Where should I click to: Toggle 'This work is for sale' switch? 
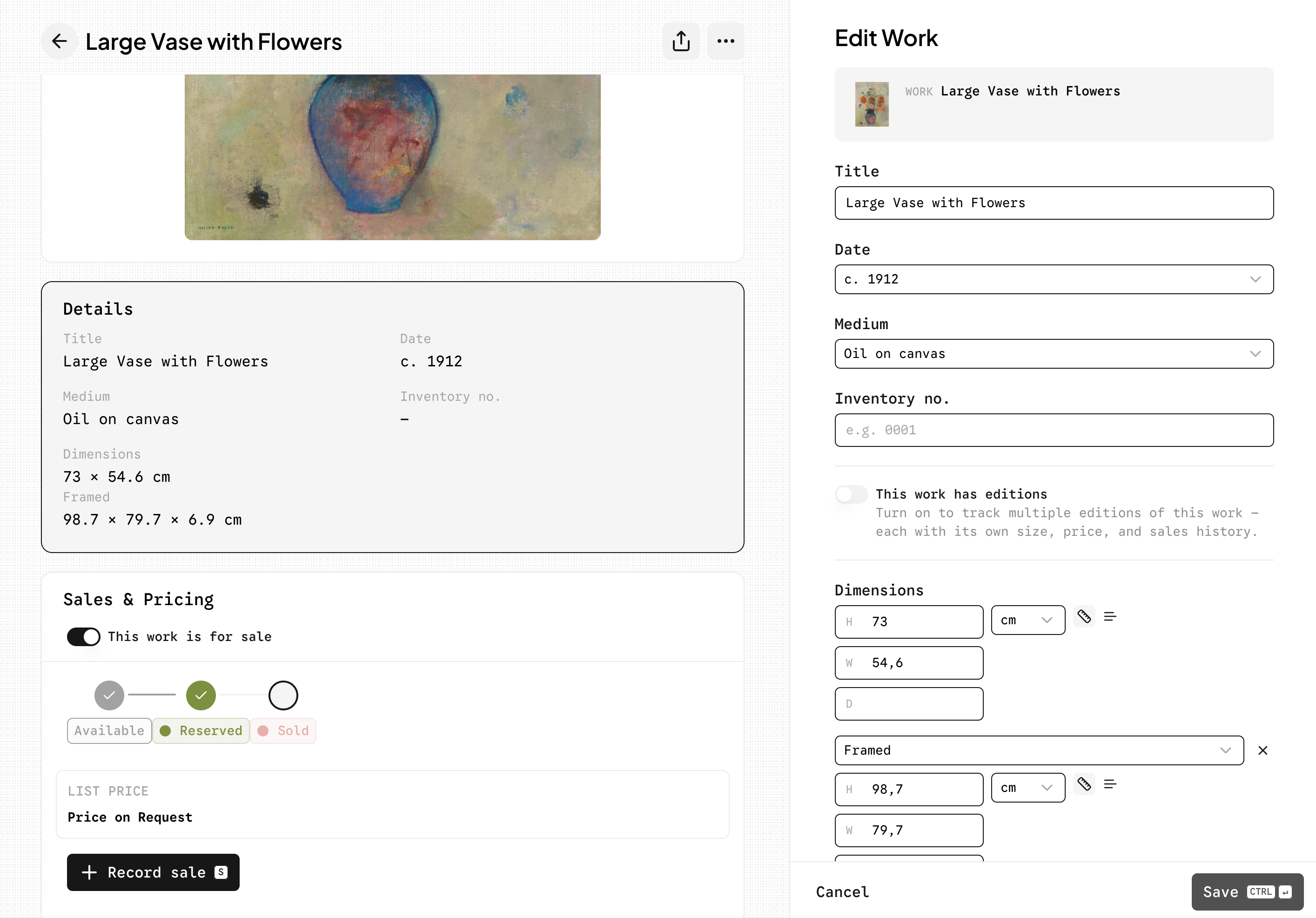(x=84, y=636)
